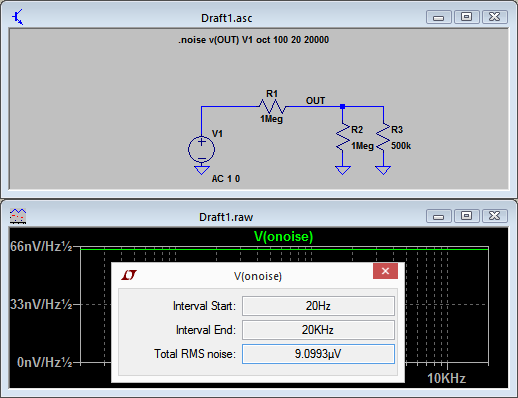518x398 pixels.
Task: Click the OUT net label
Action: 315,101
